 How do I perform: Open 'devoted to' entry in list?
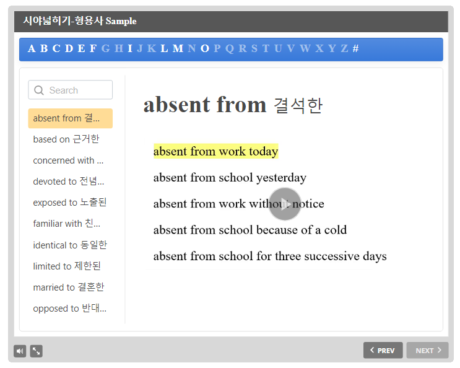point(70,182)
